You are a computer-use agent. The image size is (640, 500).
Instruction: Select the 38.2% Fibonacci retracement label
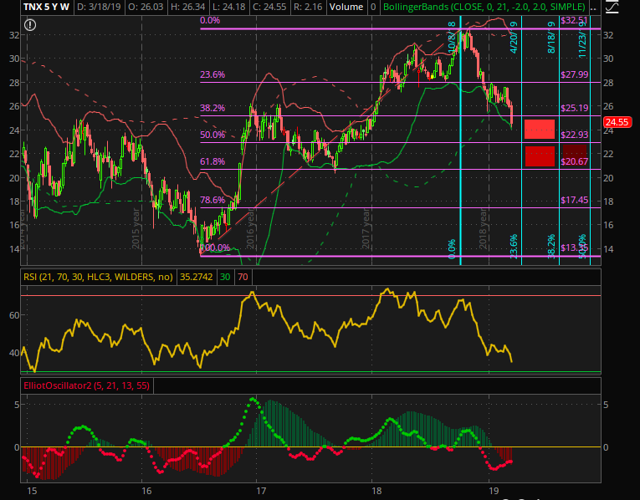click(x=212, y=108)
